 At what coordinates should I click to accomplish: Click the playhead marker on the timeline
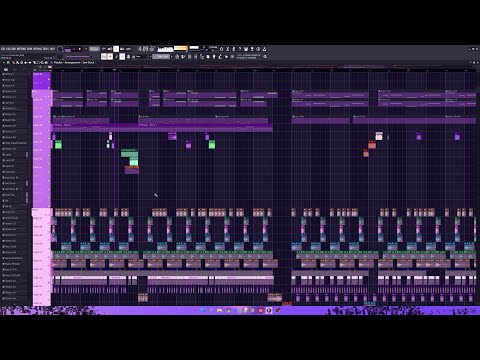coord(114,70)
